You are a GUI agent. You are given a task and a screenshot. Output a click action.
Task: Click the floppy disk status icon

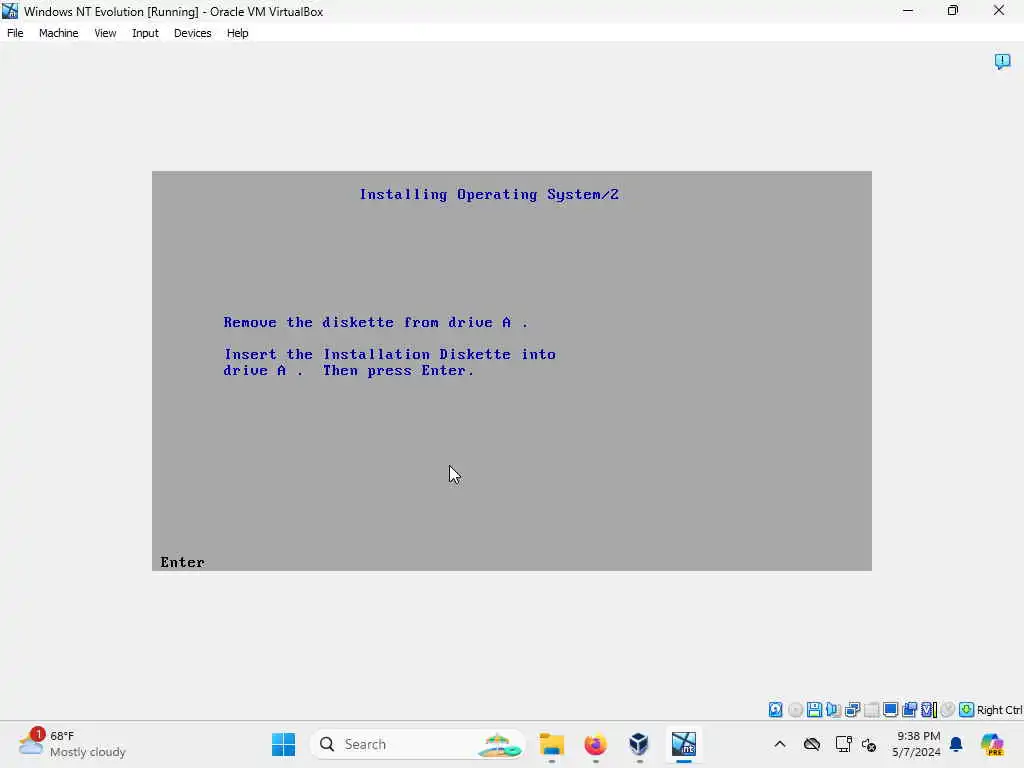(814, 709)
